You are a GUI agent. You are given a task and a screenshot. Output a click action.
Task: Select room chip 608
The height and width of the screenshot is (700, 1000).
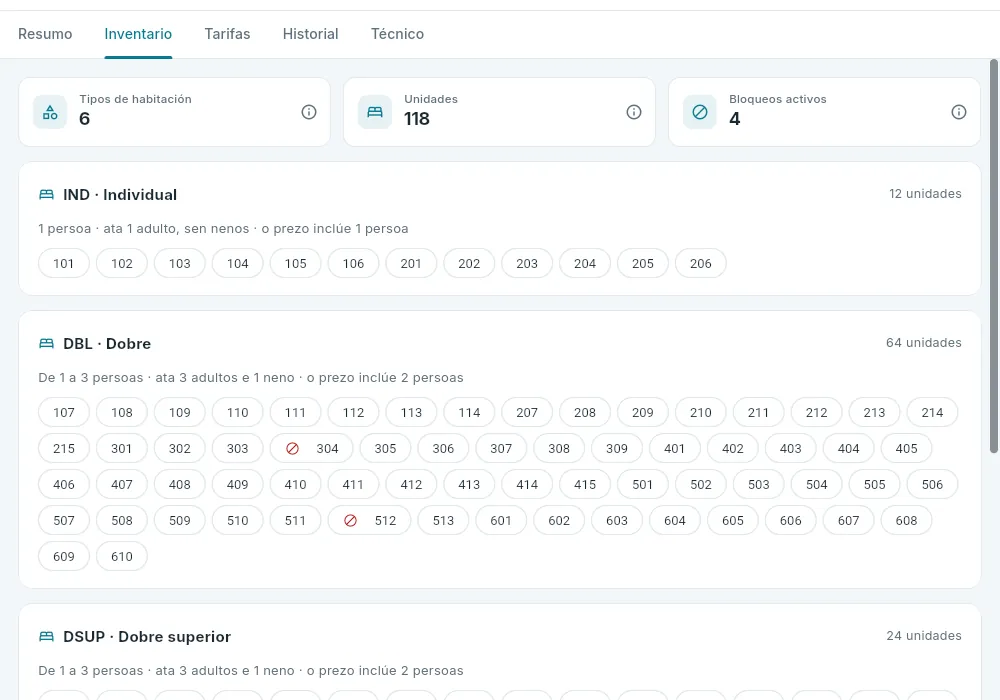[x=906, y=521]
